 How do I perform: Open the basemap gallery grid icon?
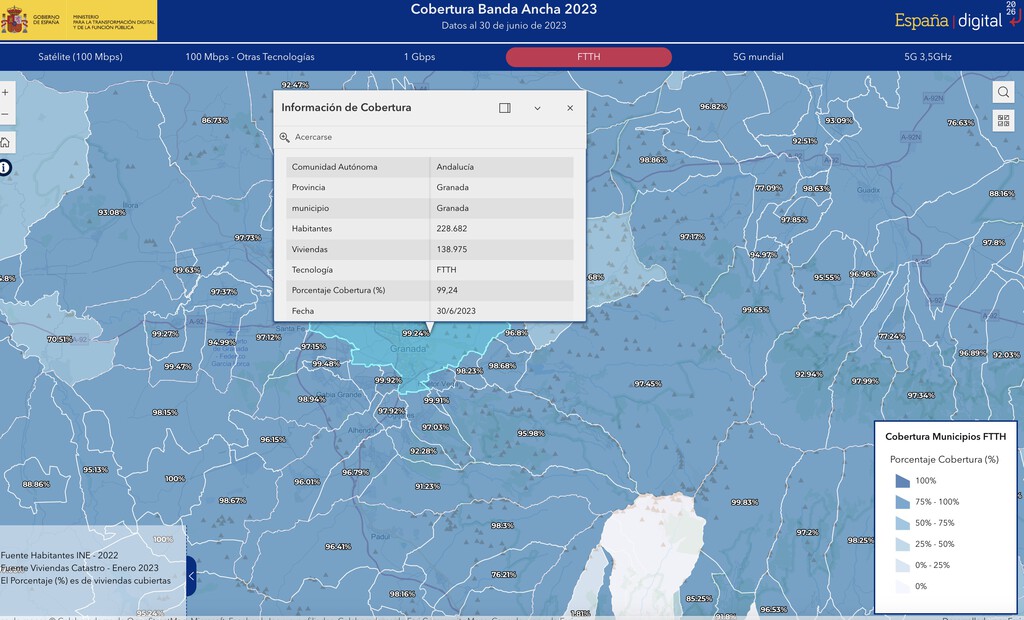[1003, 121]
